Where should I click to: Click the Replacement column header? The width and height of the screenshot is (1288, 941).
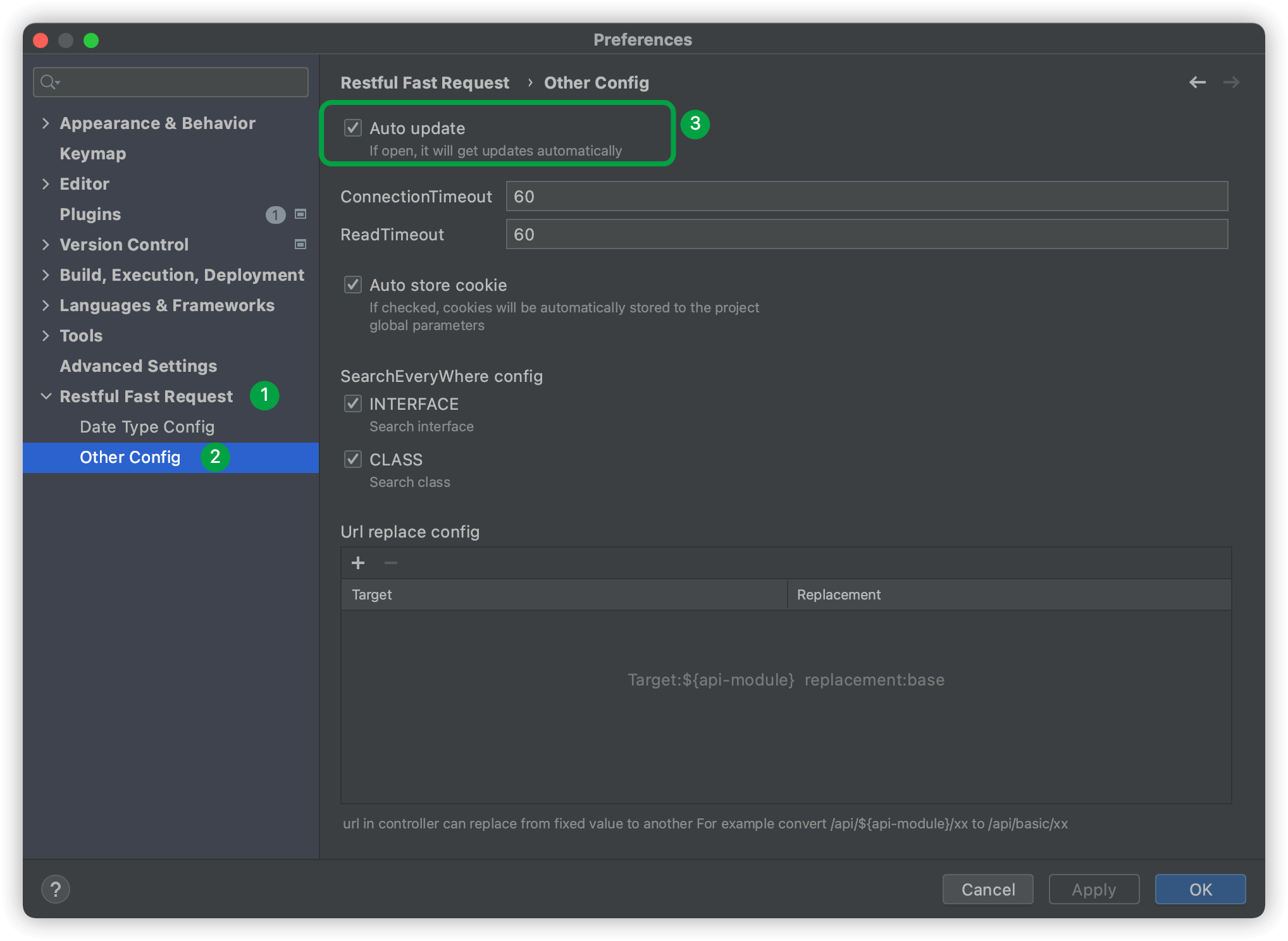838,594
